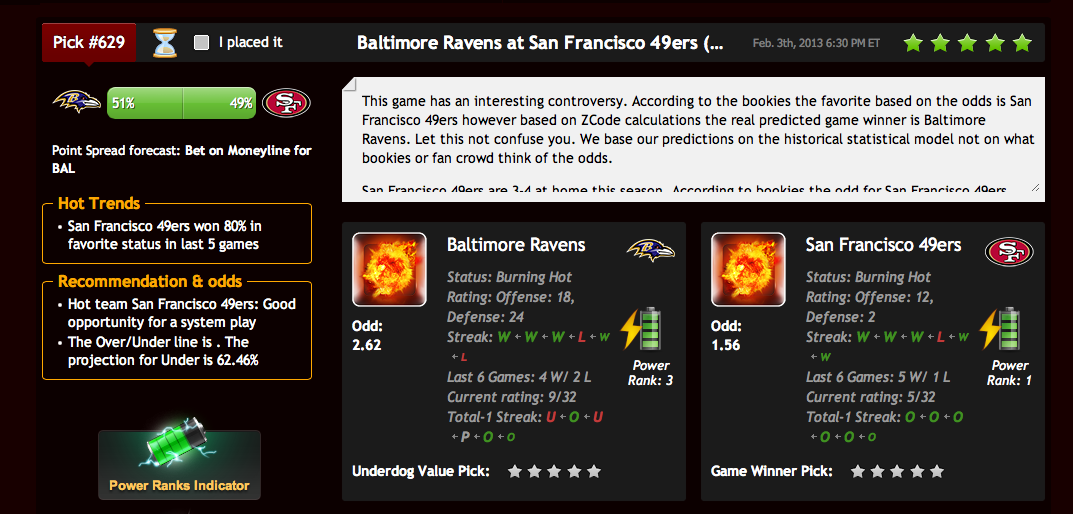Click the Pick #629 badge
Screen dimensions: 1073x514
[x=89, y=42]
